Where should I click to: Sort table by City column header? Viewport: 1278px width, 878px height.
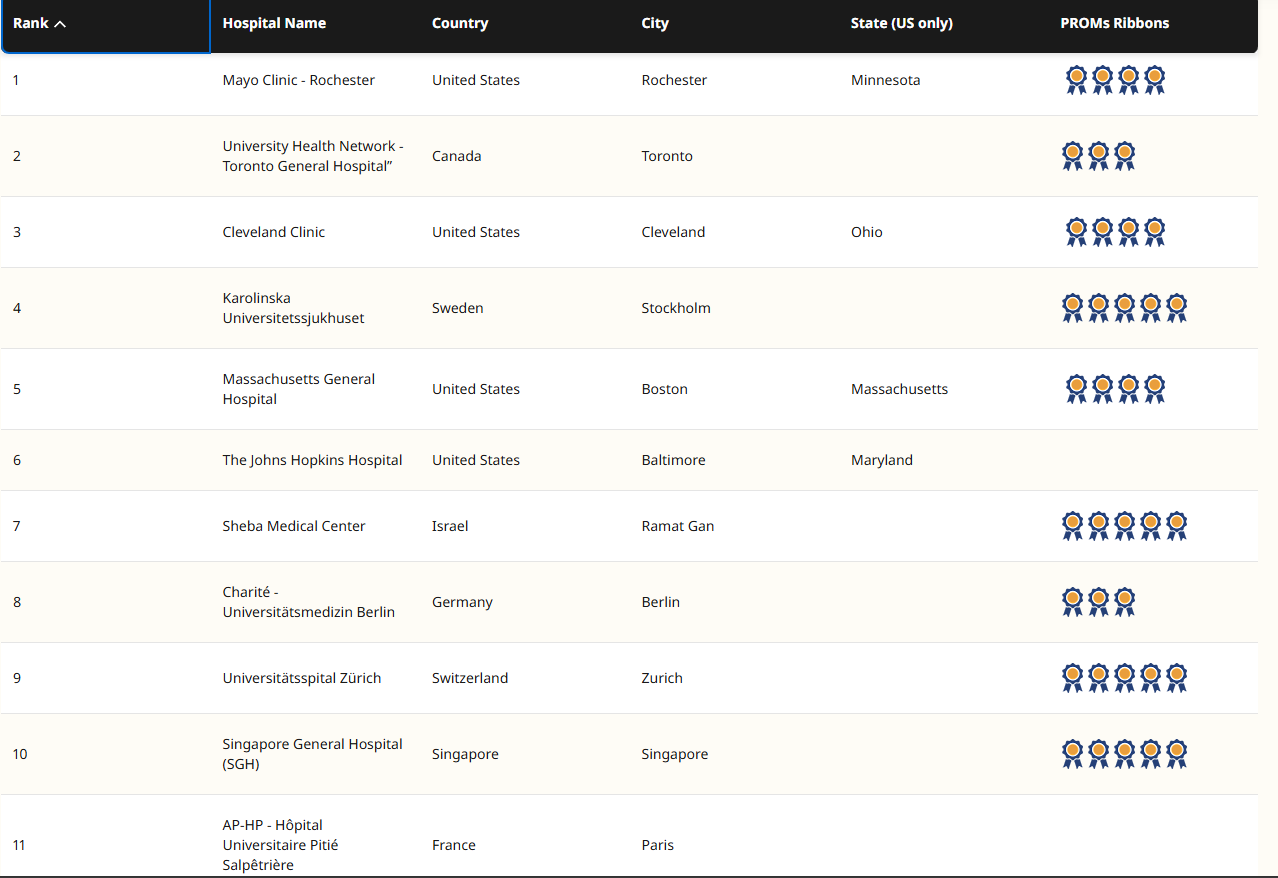coord(655,23)
